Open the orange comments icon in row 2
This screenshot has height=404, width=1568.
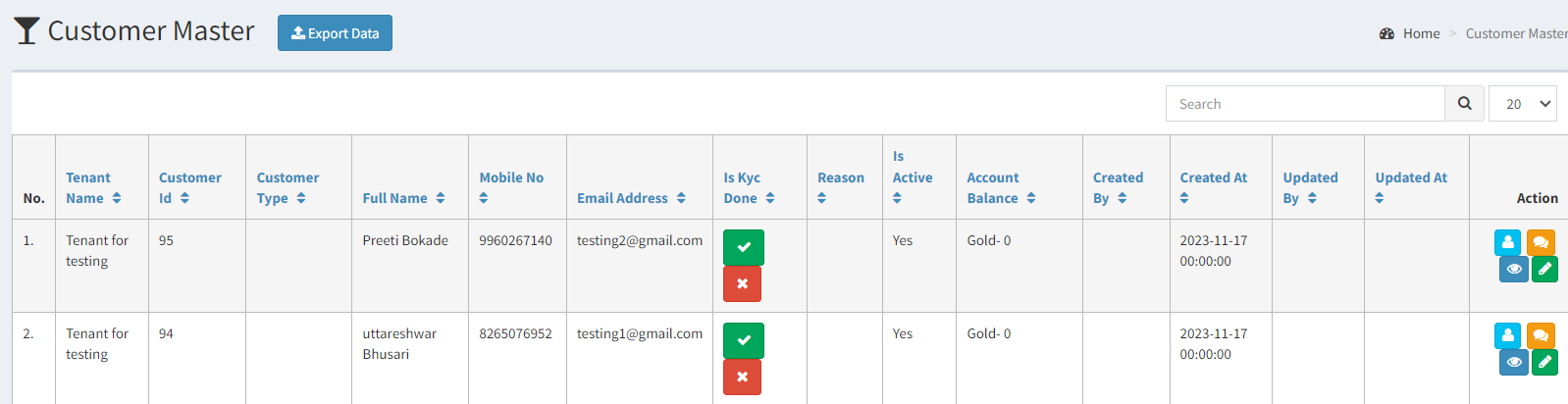click(1541, 334)
